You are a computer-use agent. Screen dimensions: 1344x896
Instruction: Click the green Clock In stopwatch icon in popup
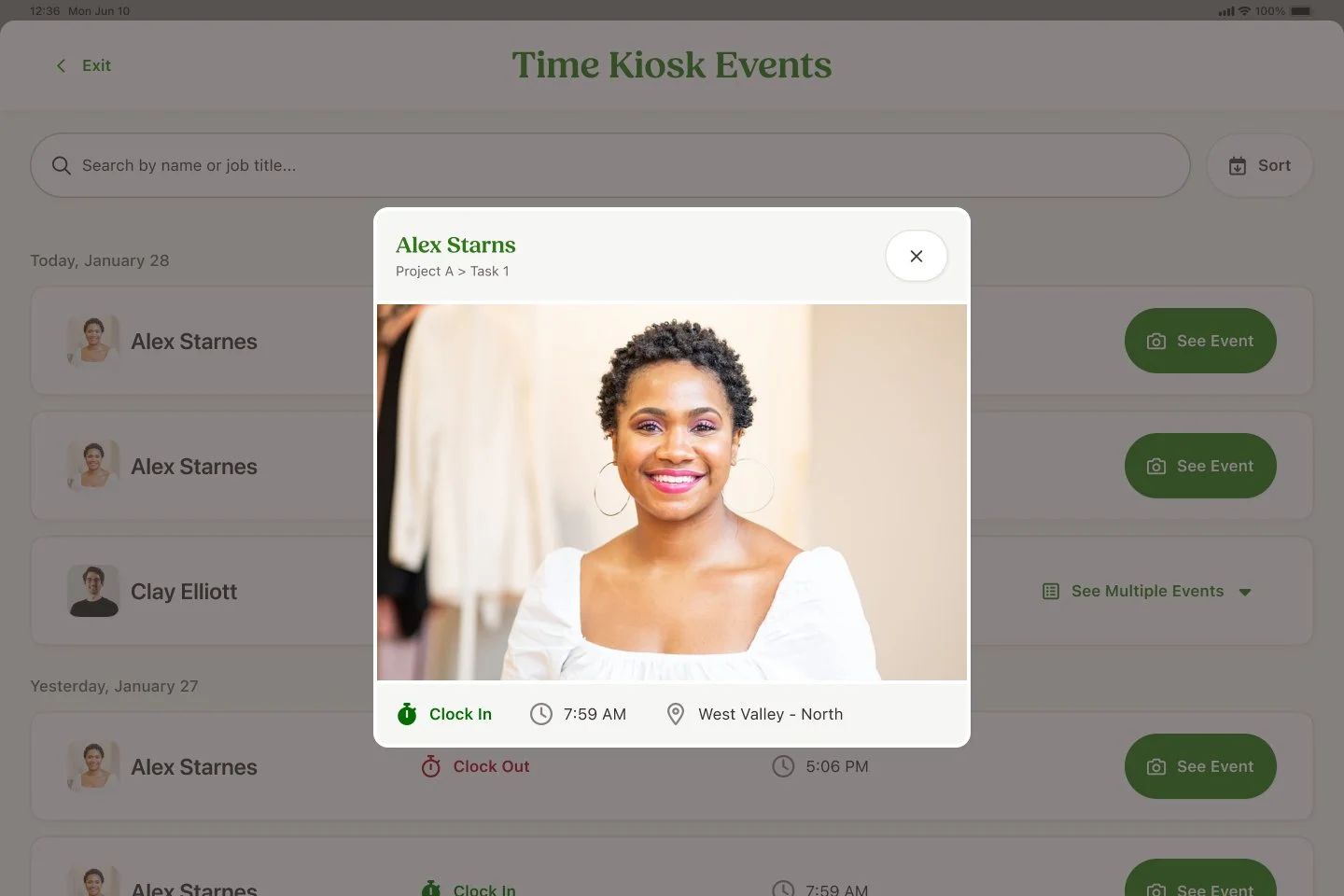point(407,714)
